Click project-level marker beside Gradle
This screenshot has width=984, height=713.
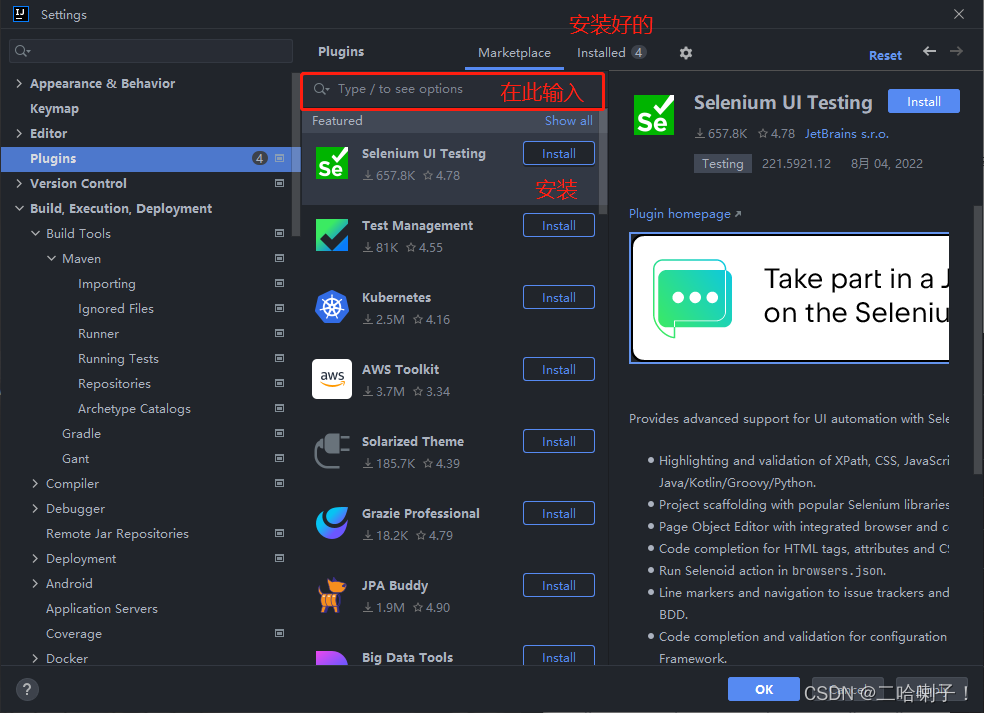tap(280, 433)
